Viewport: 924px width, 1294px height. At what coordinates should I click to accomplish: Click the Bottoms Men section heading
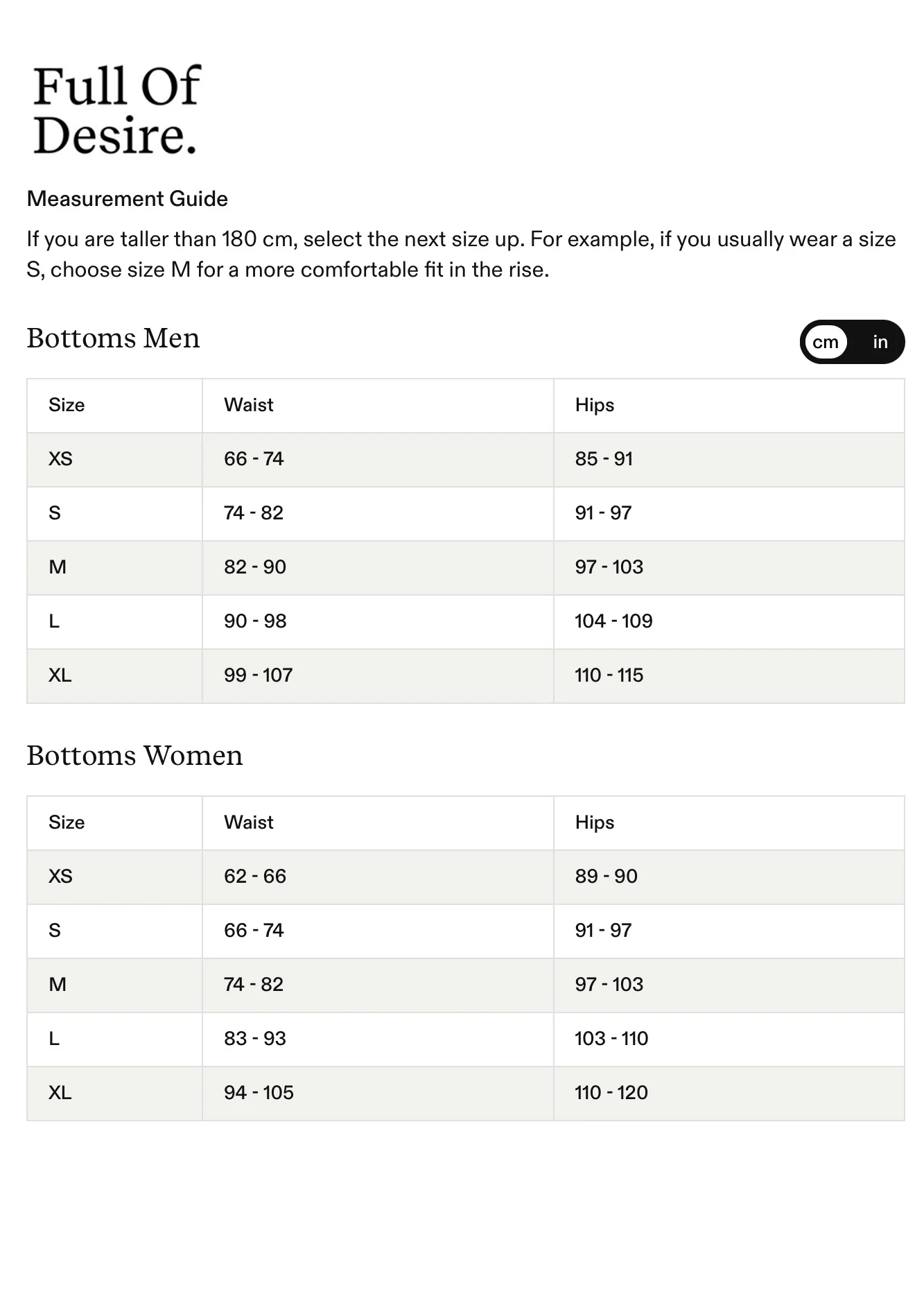tap(114, 338)
